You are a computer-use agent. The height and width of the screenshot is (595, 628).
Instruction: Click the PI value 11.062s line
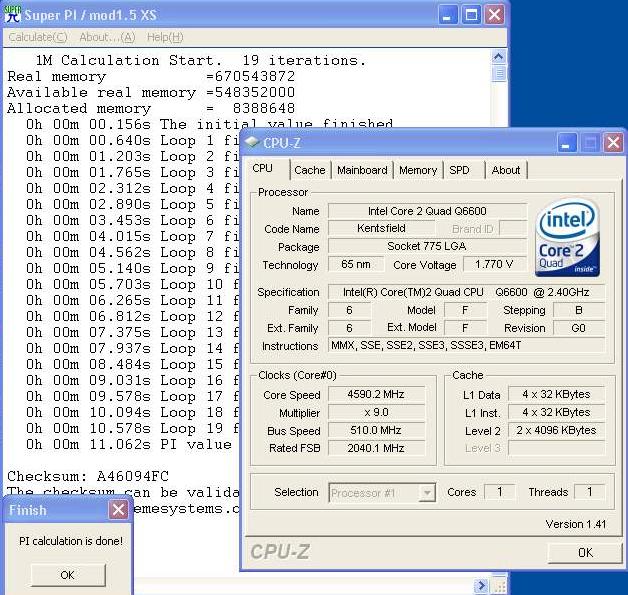129,444
